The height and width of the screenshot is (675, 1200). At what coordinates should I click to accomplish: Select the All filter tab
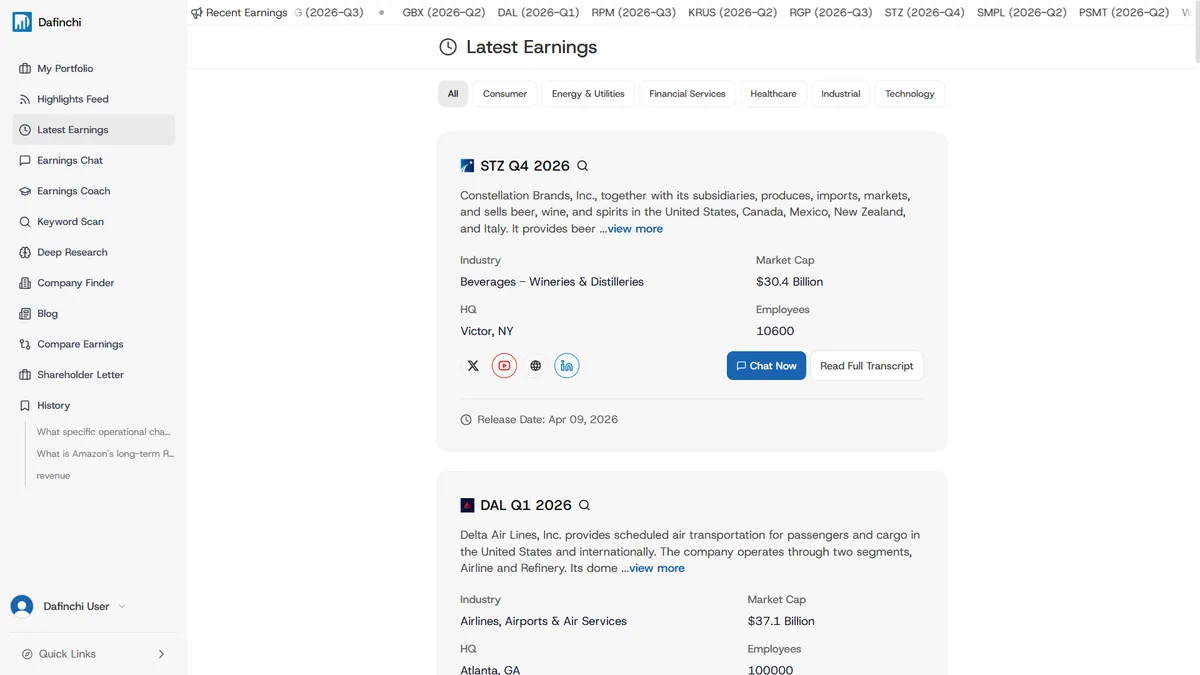click(x=453, y=94)
